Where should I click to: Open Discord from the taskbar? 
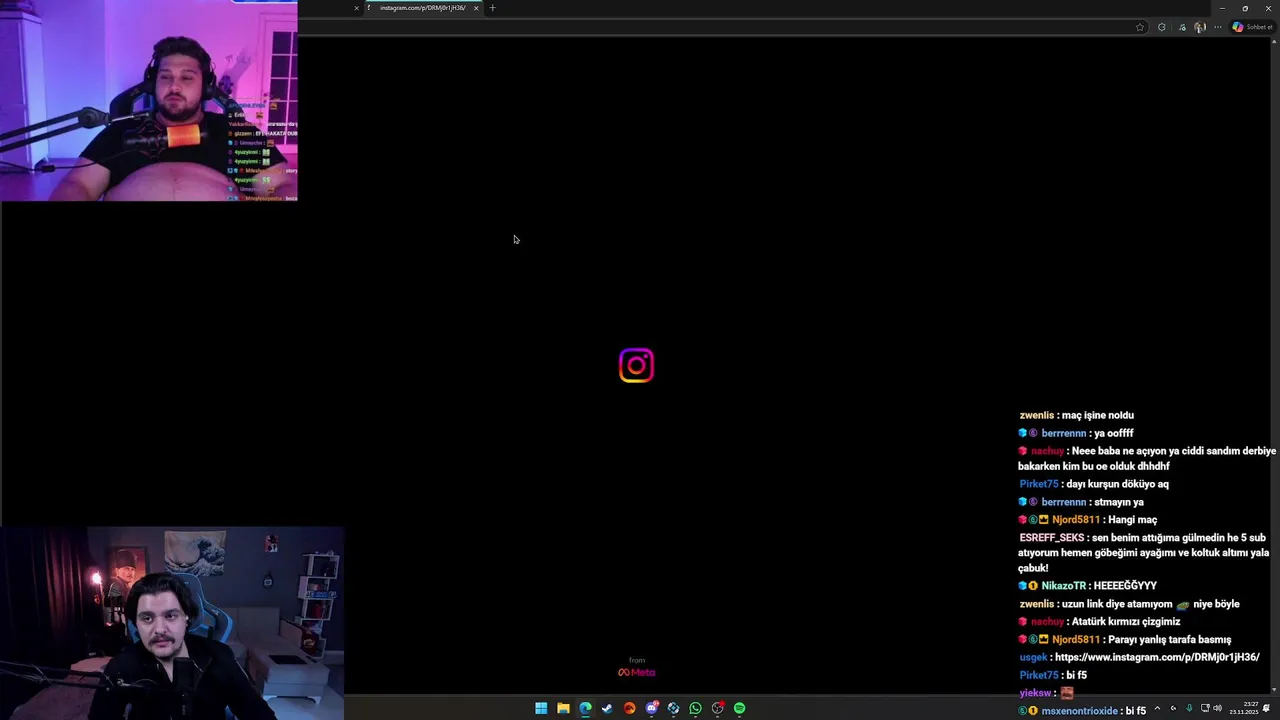click(651, 708)
